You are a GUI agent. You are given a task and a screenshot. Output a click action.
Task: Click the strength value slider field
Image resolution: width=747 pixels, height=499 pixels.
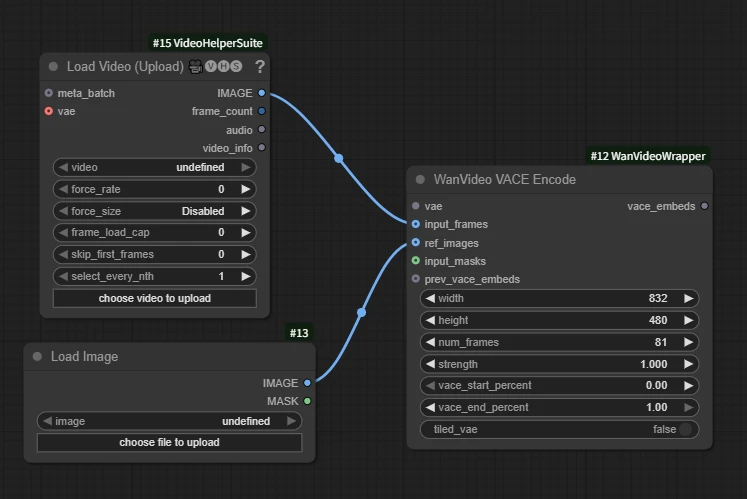[x=559, y=364]
